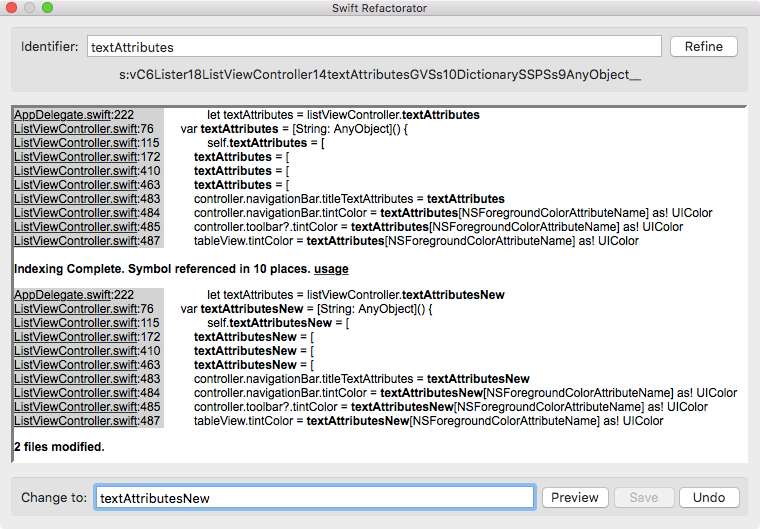Open ListViewController.swift:483 in renamed preview list
760x529 pixels.
(87, 379)
